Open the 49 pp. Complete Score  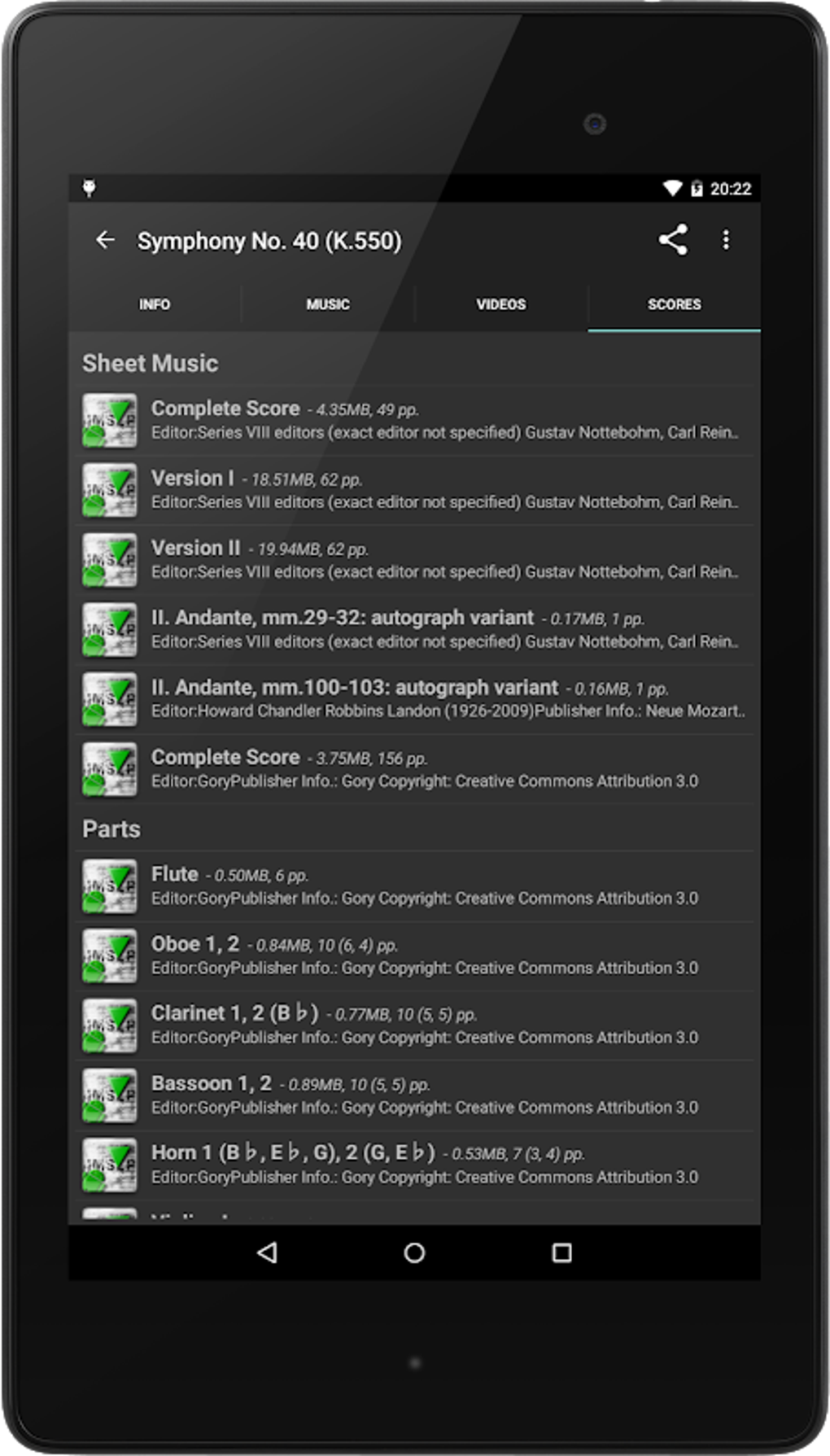coord(443,420)
